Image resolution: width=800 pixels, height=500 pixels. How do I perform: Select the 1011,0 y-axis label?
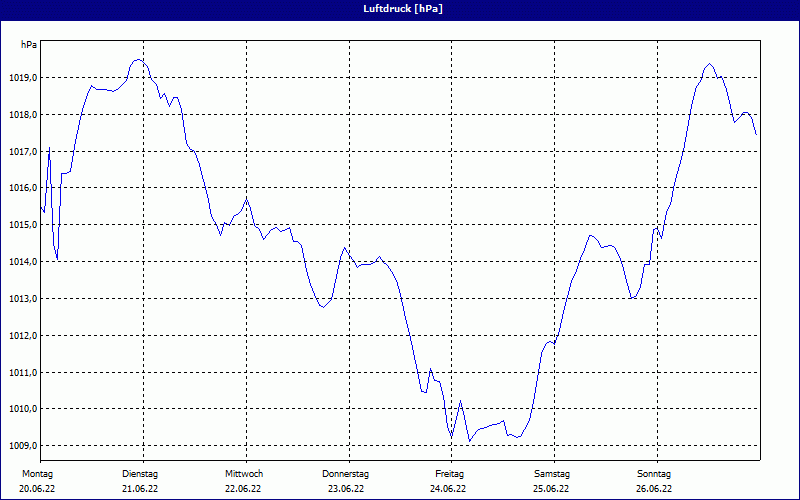(21, 373)
